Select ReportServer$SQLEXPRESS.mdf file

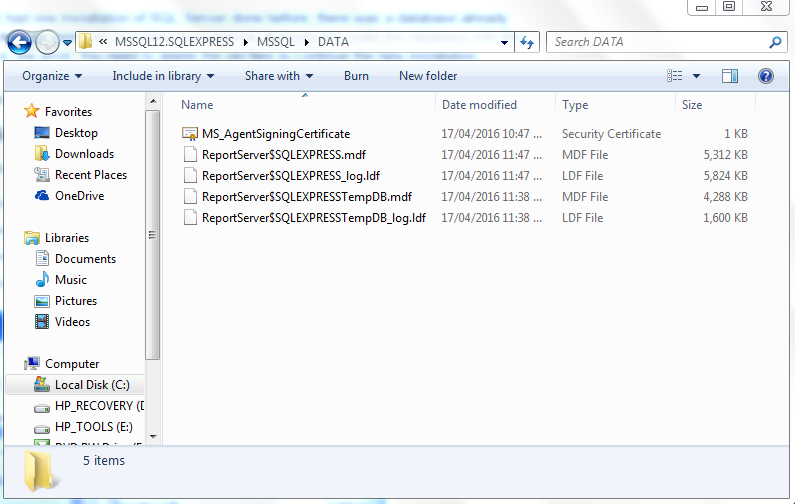pyautogui.click(x=283, y=155)
